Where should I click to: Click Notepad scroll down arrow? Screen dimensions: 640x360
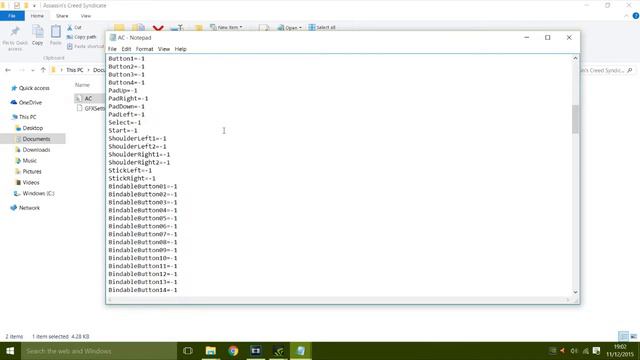[x=575, y=292]
